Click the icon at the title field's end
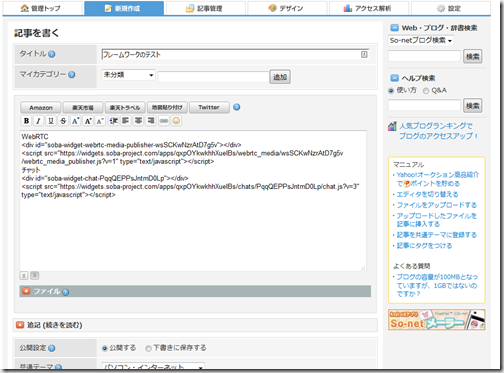This screenshot has height=373, width=504. [364, 54]
